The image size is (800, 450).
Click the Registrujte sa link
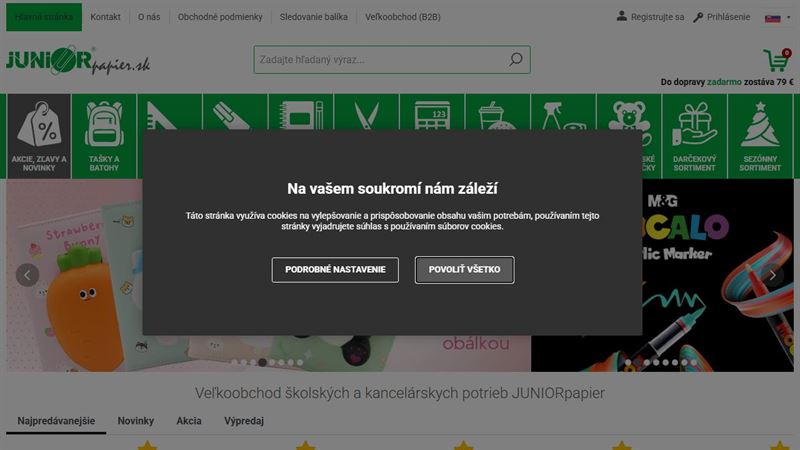tap(657, 17)
